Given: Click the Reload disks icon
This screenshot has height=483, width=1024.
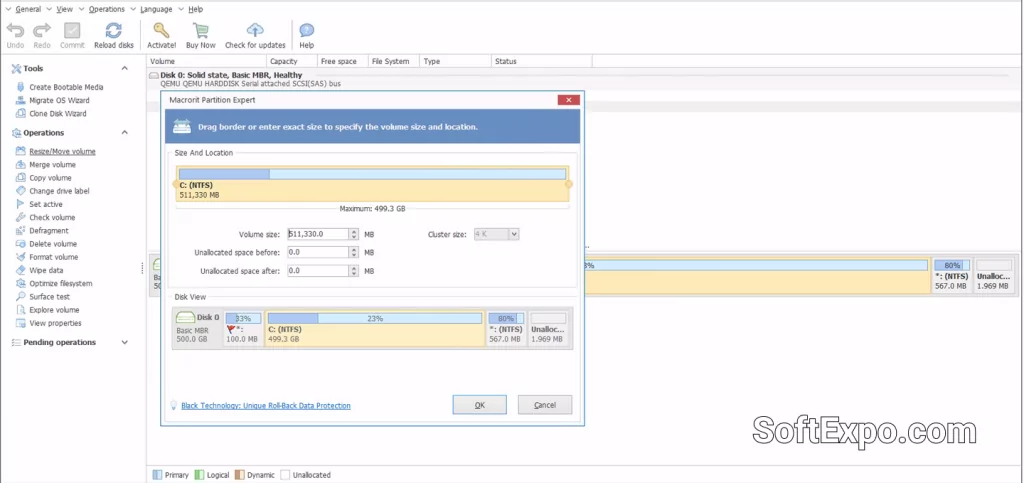Looking at the screenshot, I should 114,30.
